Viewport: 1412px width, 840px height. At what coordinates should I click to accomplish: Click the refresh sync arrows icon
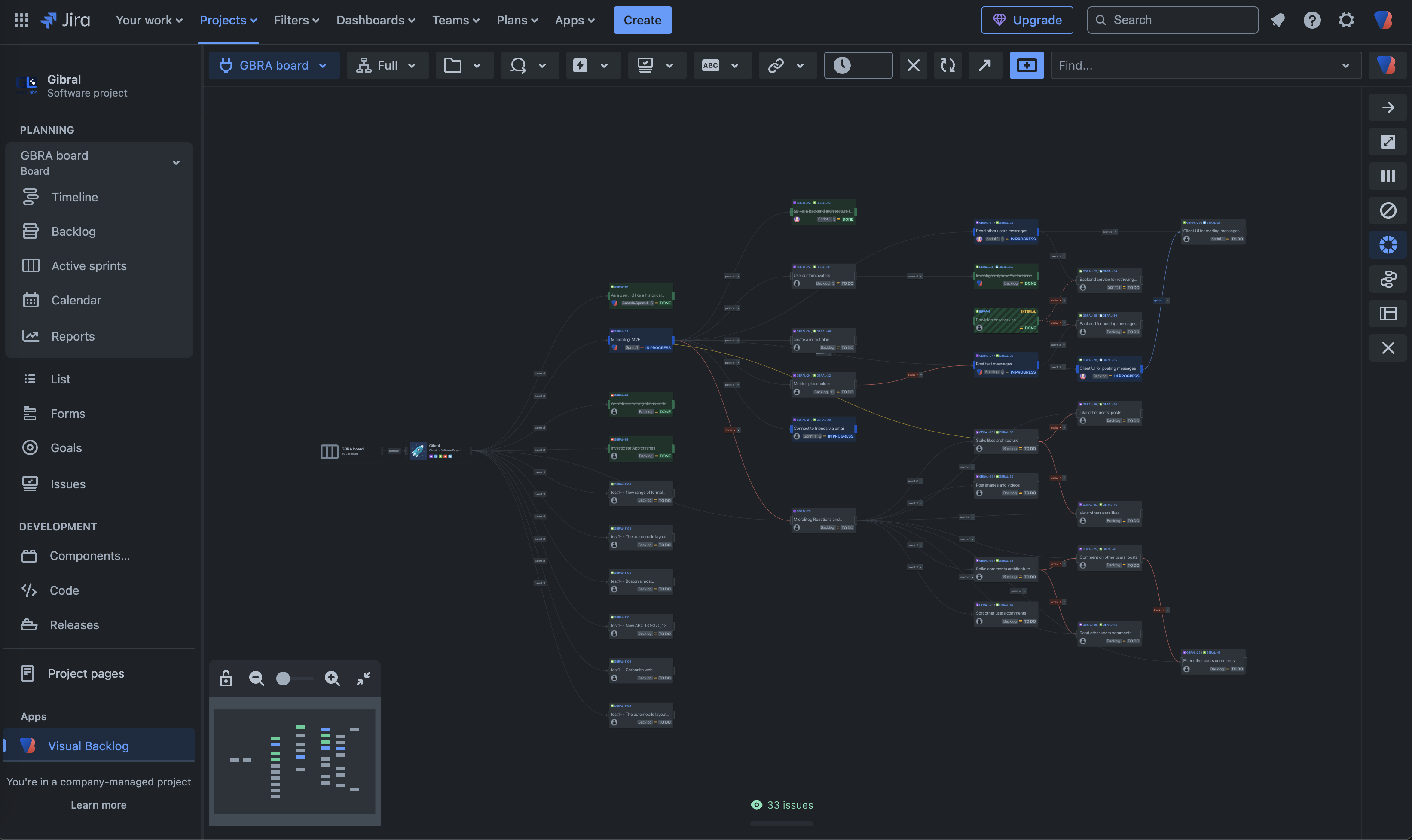[947, 65]
